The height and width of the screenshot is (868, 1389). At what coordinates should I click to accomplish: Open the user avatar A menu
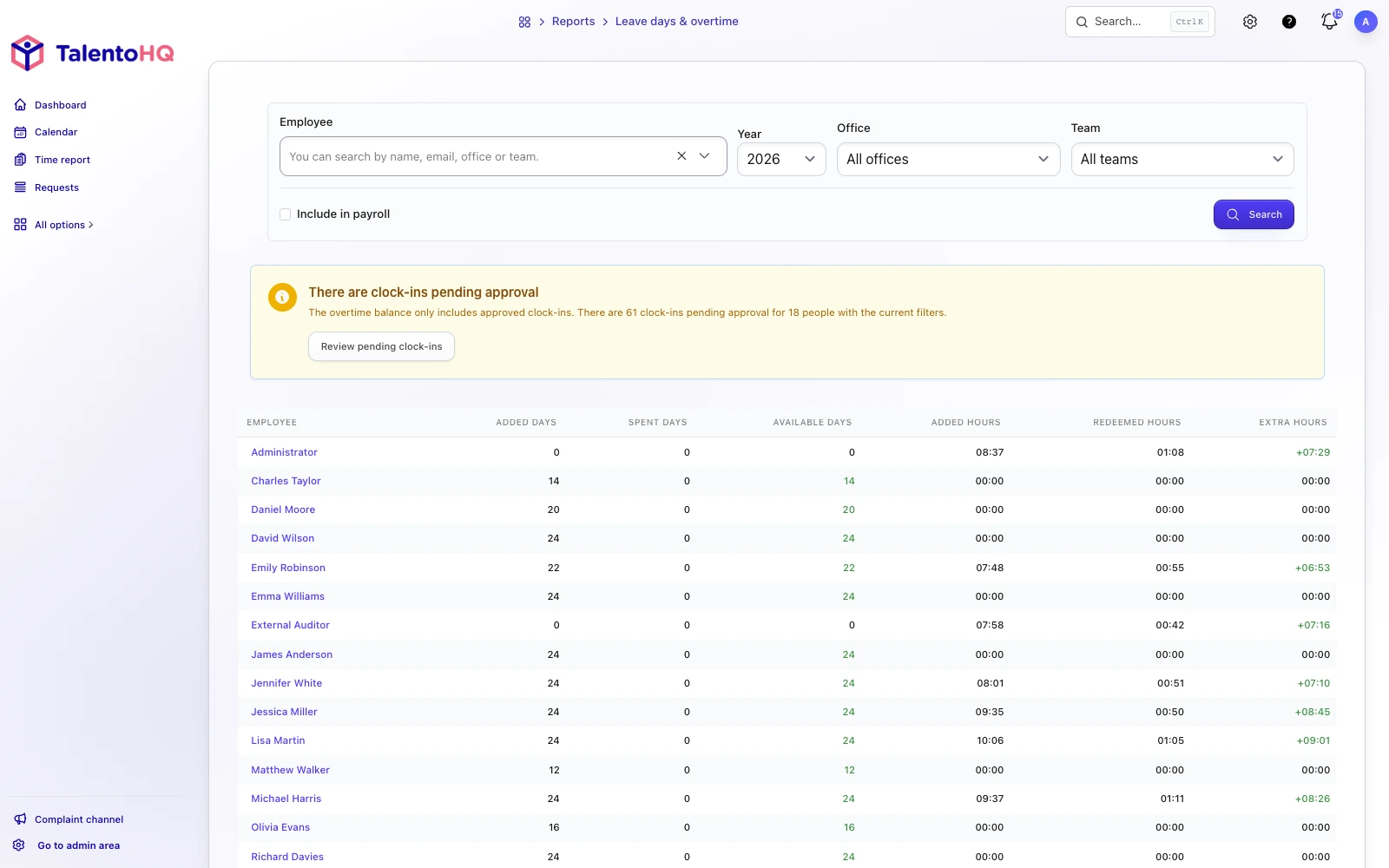(x=1366, y=22)
